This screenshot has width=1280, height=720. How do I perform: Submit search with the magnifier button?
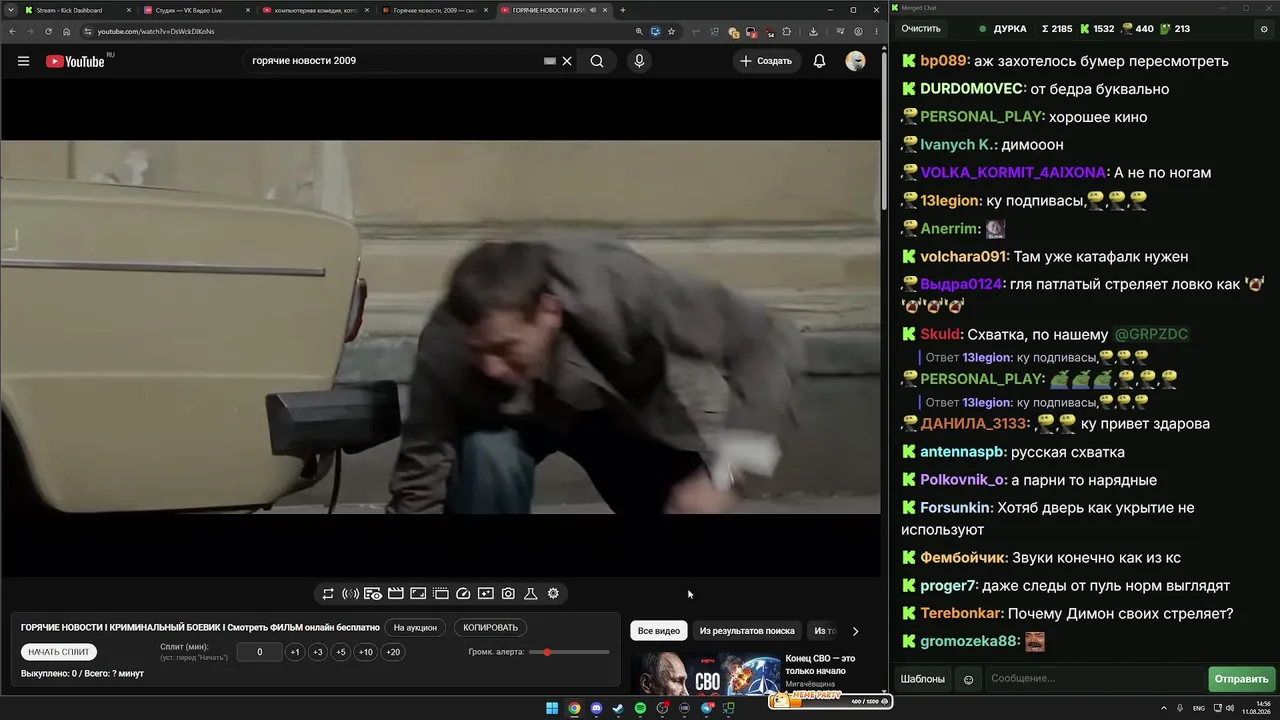[x=597, y=61]
